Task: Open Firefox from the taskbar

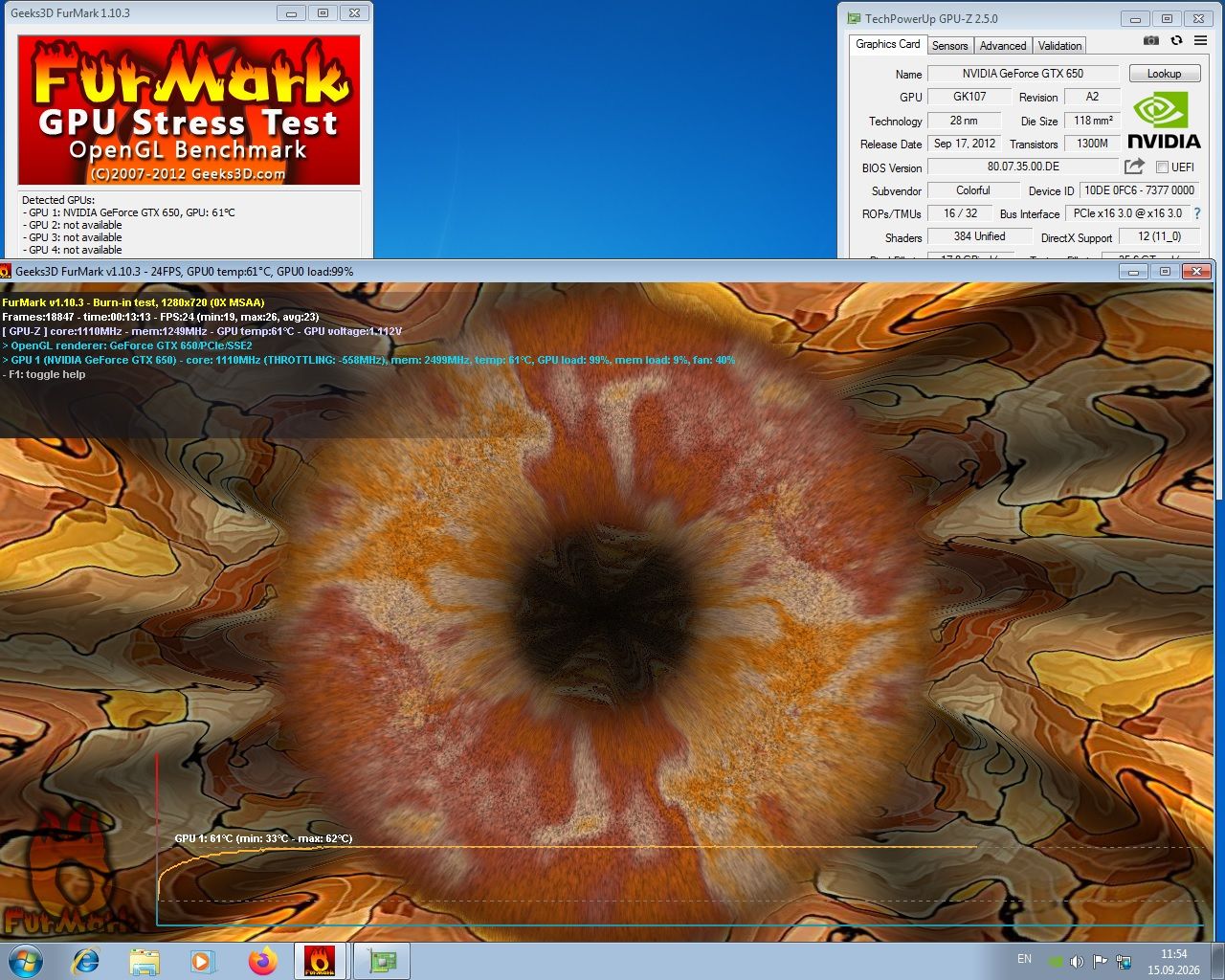Action: (x=262, y=961)
